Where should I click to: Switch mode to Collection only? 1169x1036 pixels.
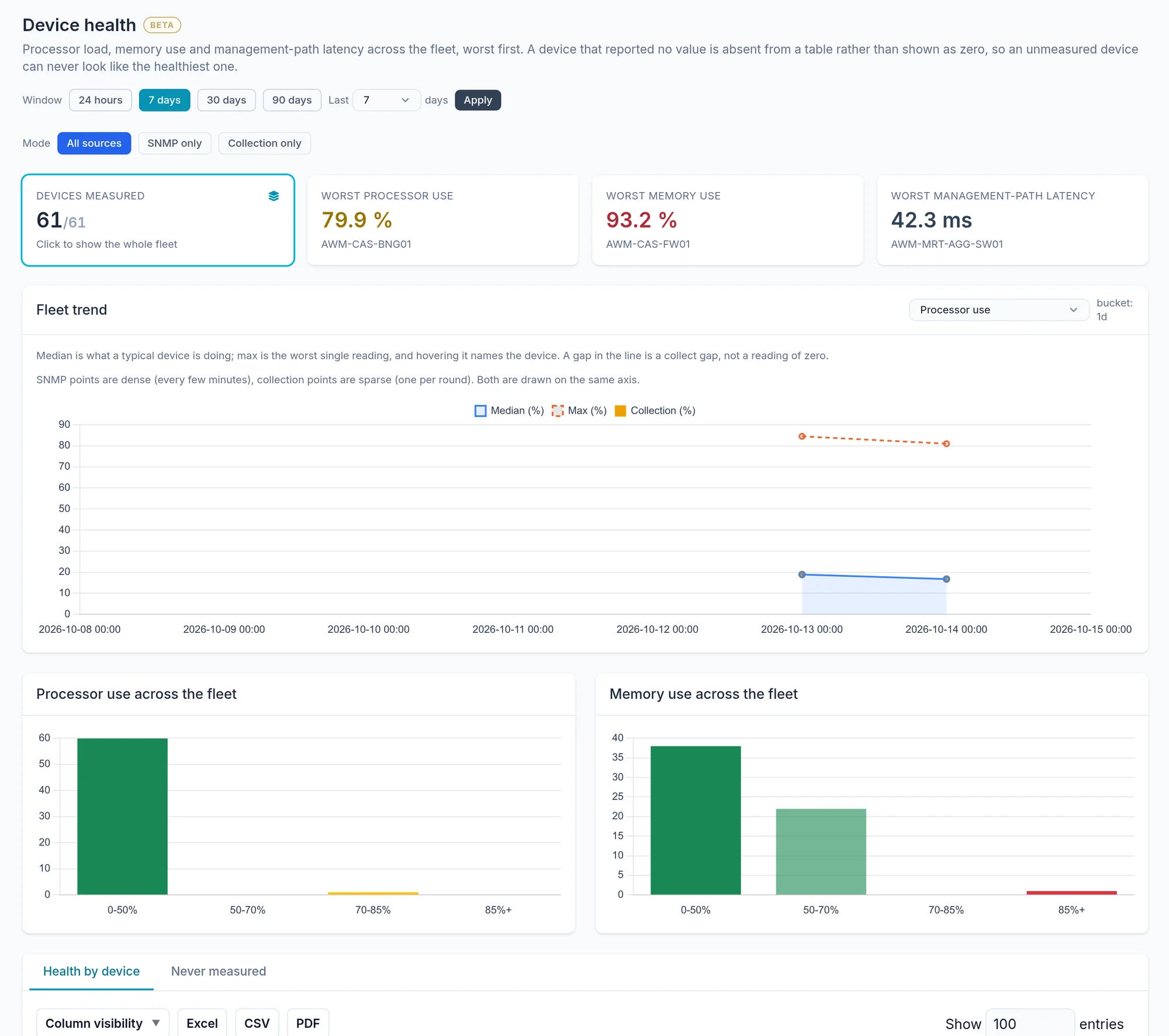(264, 143)
